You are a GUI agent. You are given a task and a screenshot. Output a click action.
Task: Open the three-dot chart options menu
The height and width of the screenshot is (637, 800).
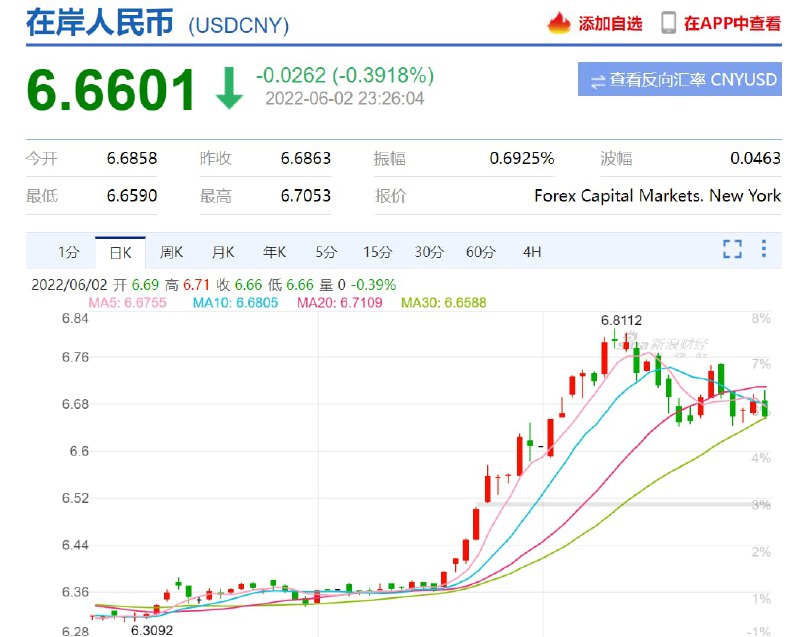[x=764, y=250]
